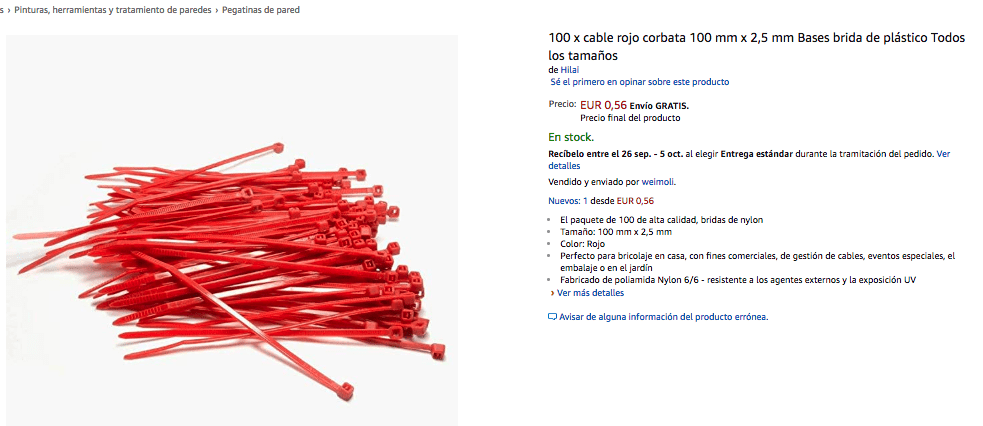
Task: Click the Tamaño: 100 mm x 2,5 mm bullet
Action: click(616, 232)
